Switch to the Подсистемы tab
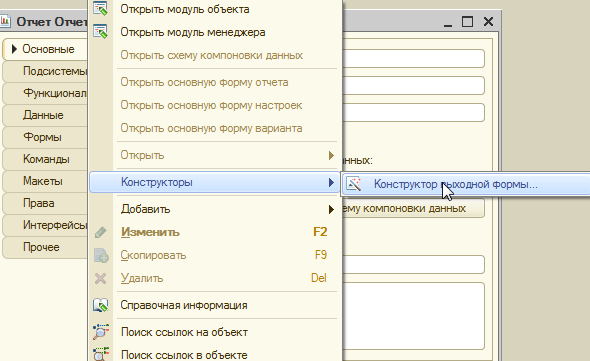The height and width of the screenshot is (361, 590). click(x=45, y=71)
